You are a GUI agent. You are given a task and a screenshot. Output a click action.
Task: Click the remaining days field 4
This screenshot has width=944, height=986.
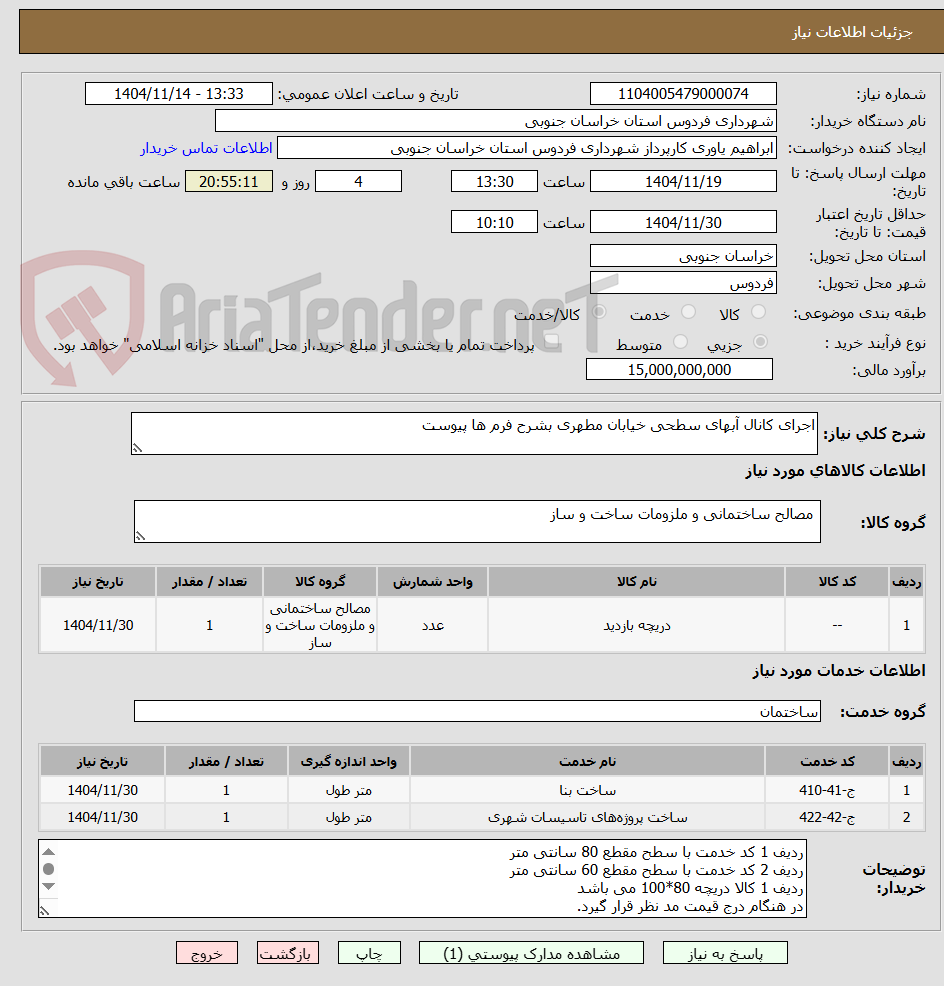(358, 182)
